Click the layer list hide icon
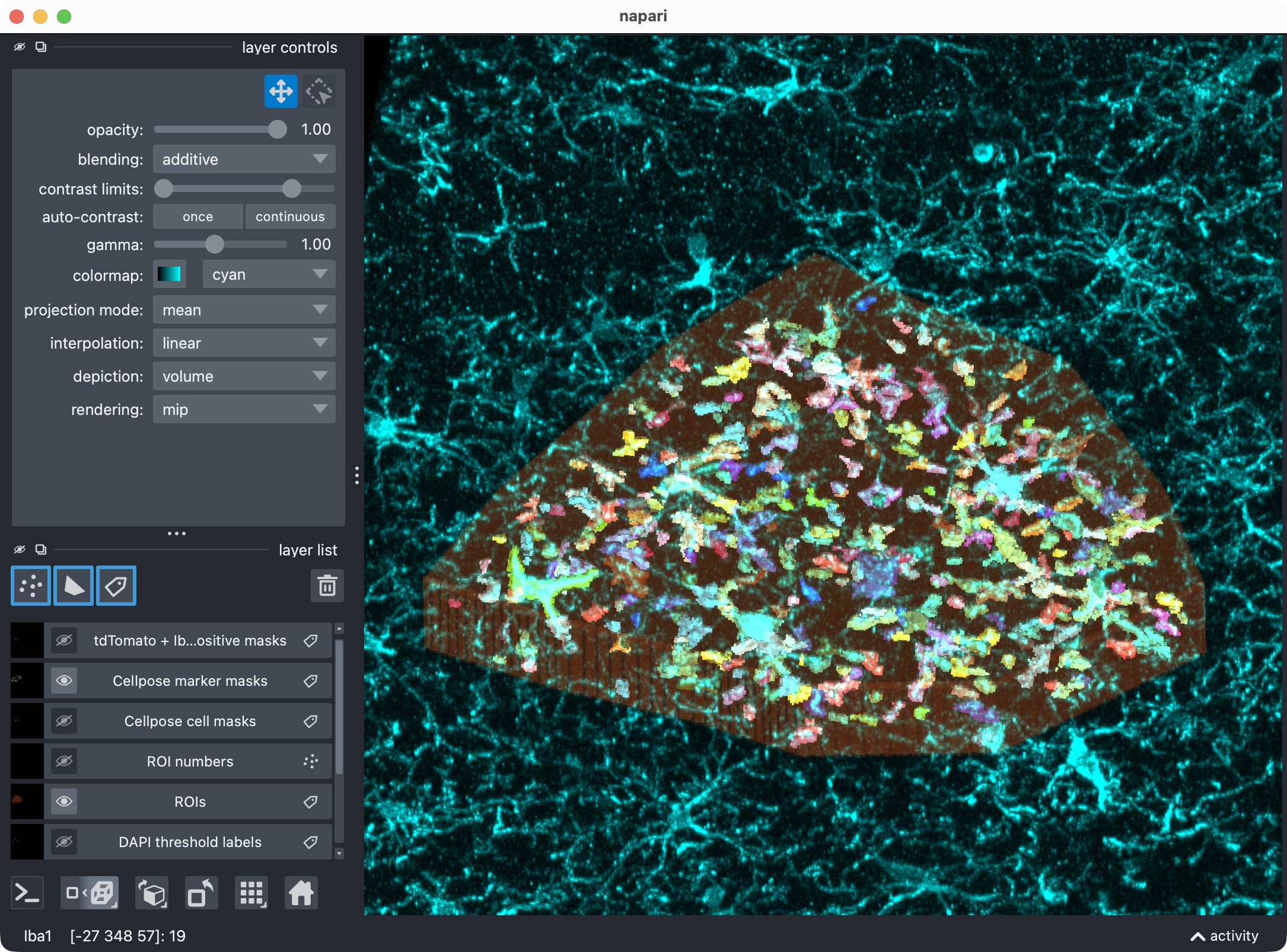 point(20,550)
